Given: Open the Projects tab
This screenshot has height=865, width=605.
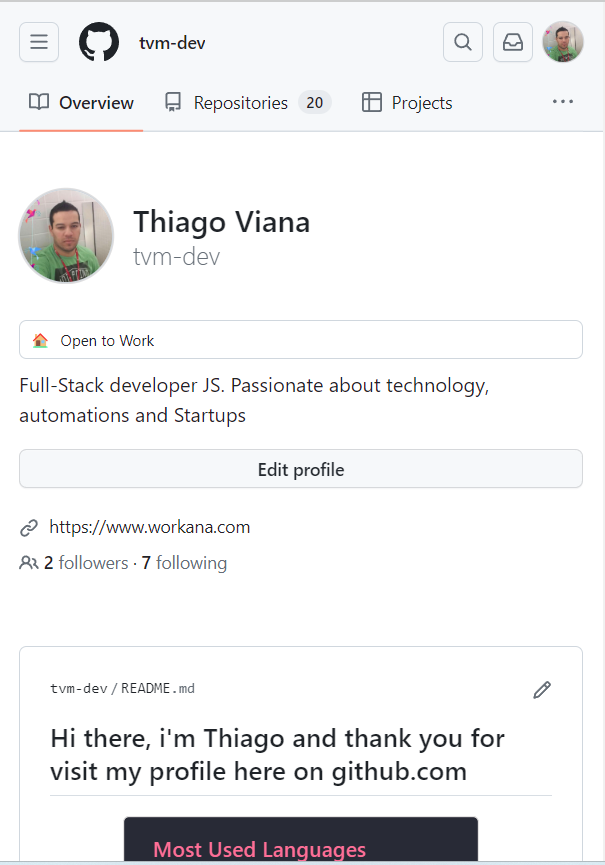Looking at the screenshot, I should (407, 103).
